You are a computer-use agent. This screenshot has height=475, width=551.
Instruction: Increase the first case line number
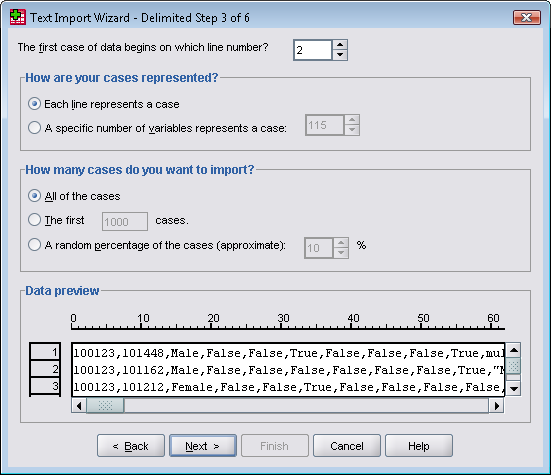click(x=340, y=45)
